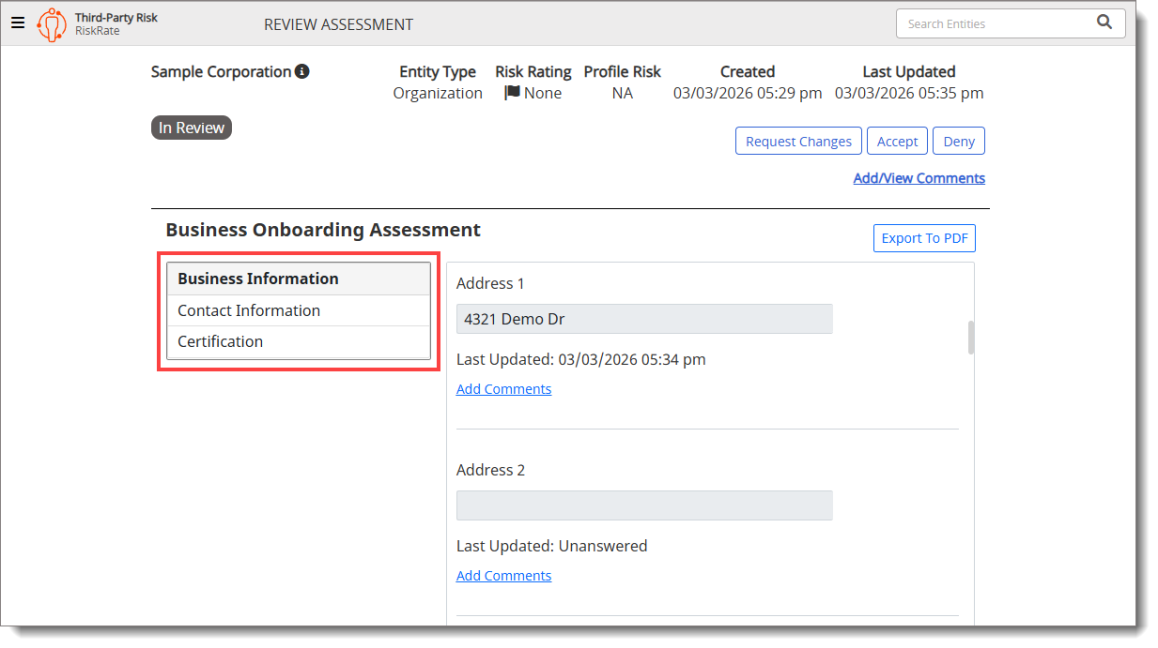Click the Third-Party Risk RiskRate logo
The image size is (1158, 648).
pyautogui.click(x=52, y=24)
